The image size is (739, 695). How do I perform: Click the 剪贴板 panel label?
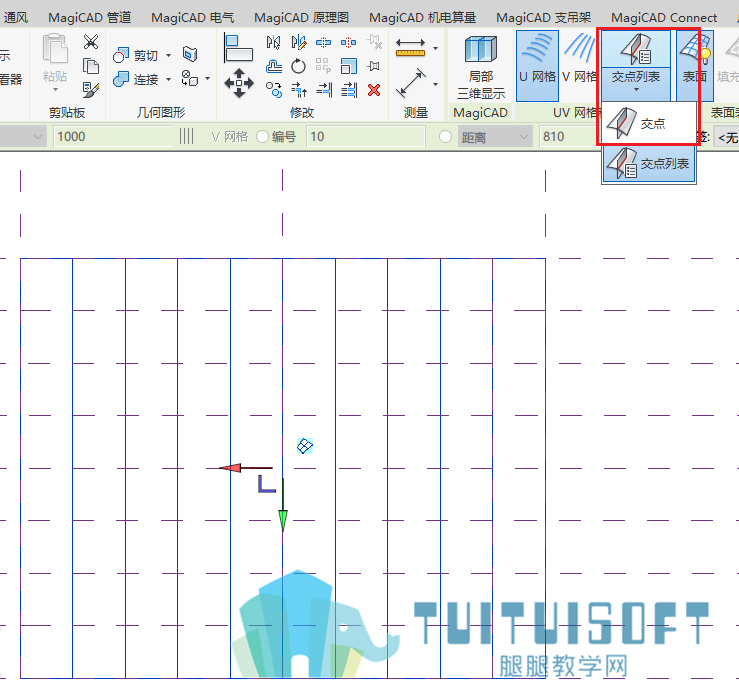coord(67,112)
